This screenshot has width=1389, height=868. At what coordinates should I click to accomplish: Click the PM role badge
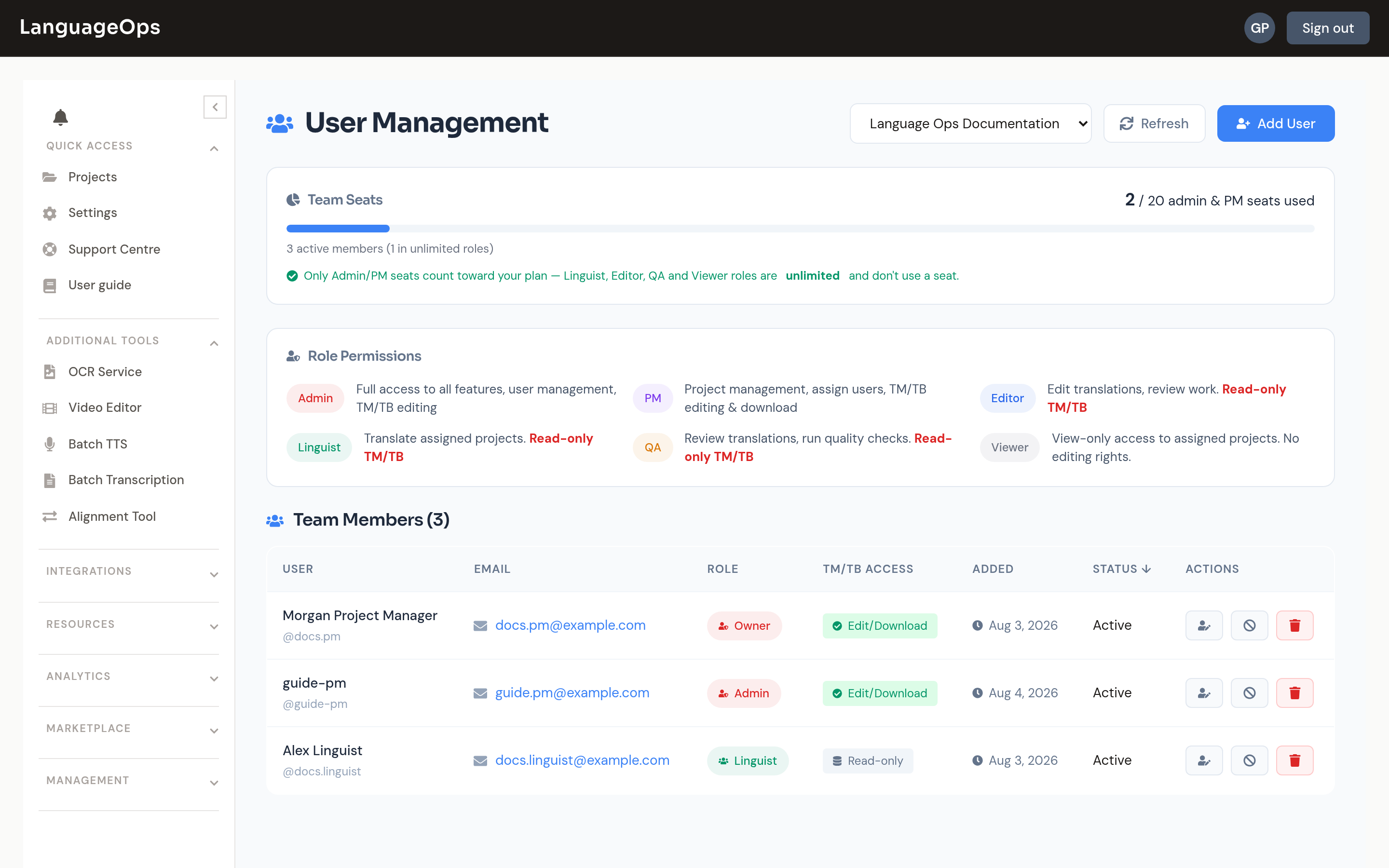coord(653,398)
